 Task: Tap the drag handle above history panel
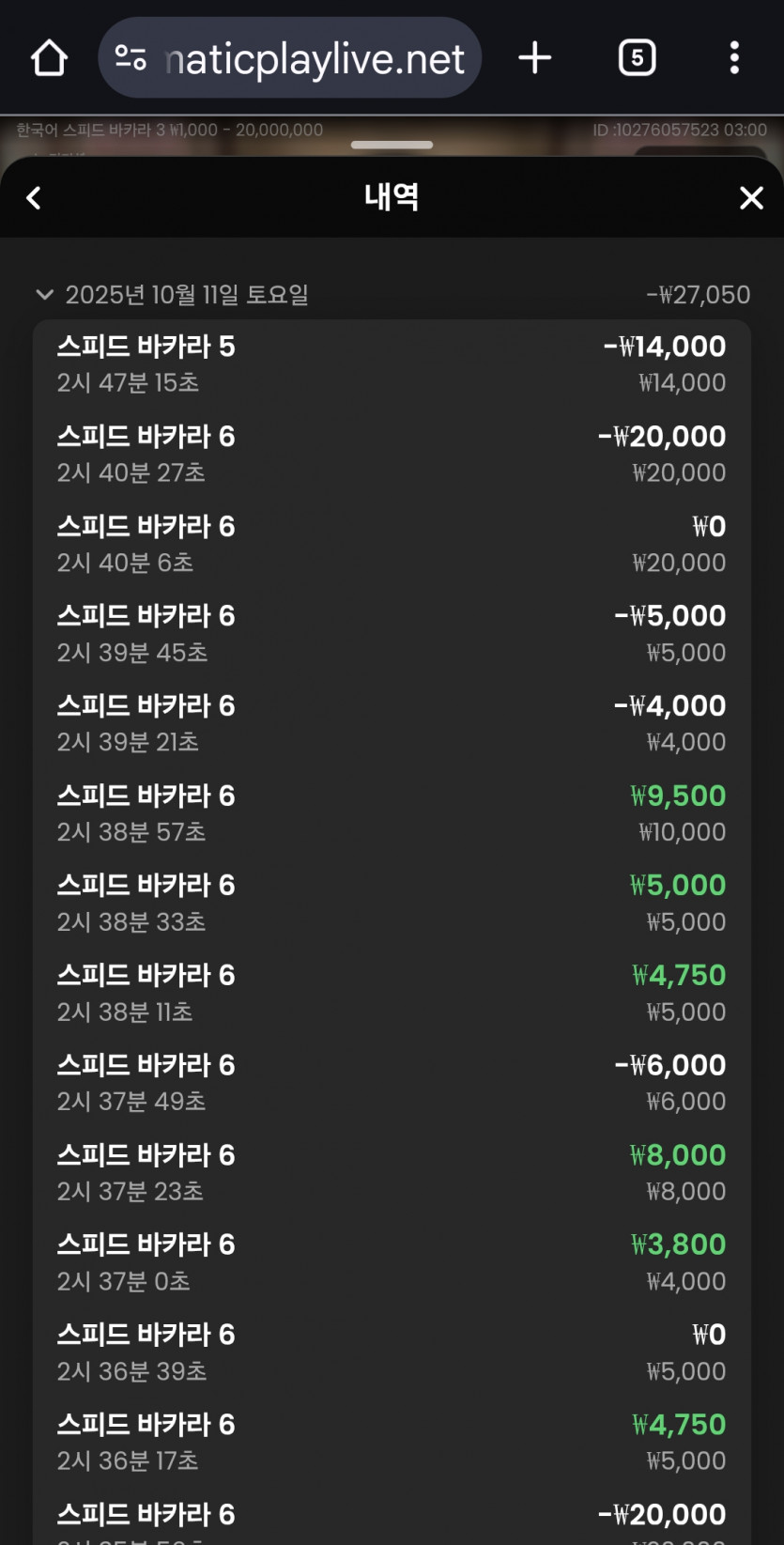(x=392, y=145)
